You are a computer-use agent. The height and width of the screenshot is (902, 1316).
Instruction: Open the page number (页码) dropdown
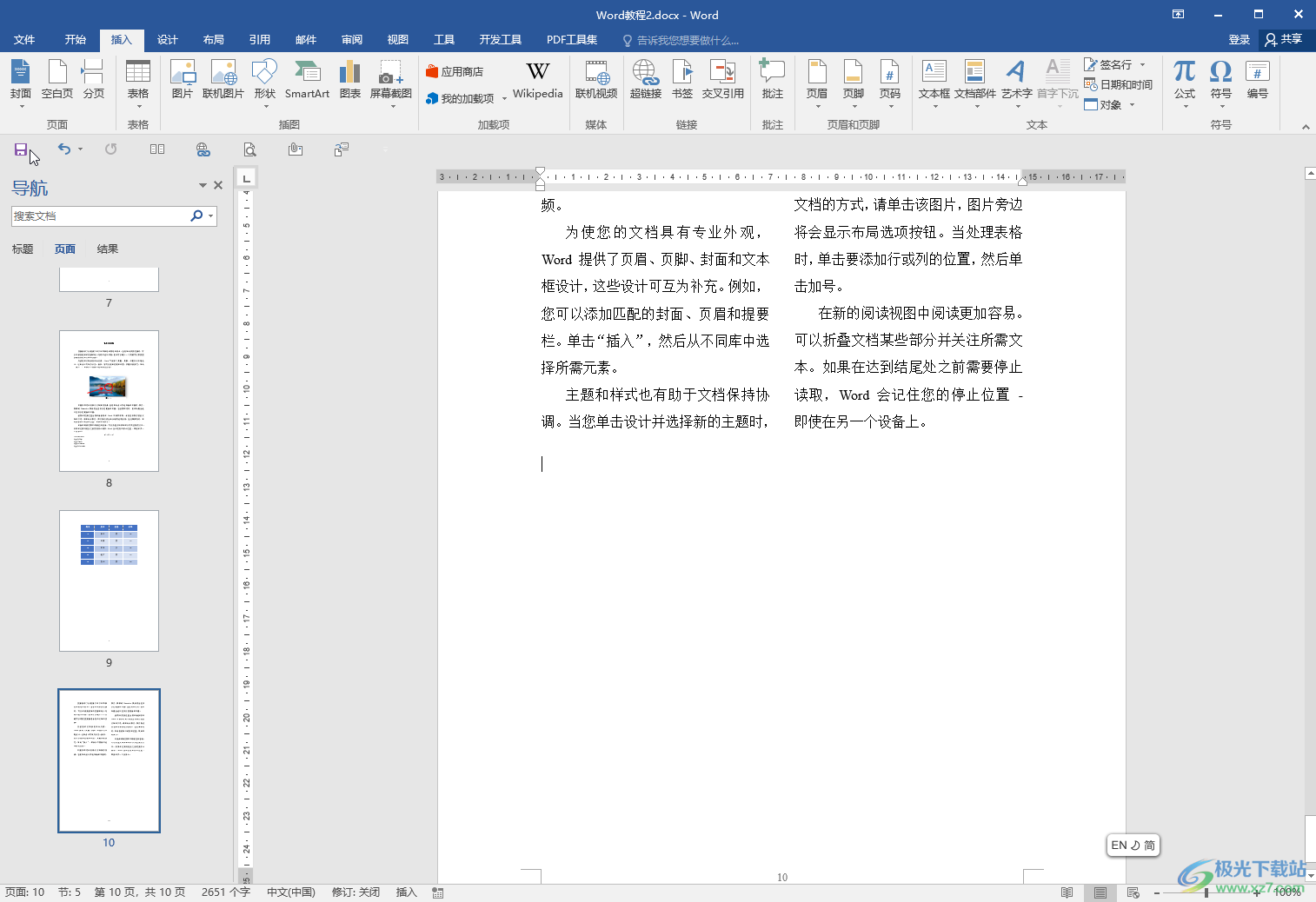890,83
